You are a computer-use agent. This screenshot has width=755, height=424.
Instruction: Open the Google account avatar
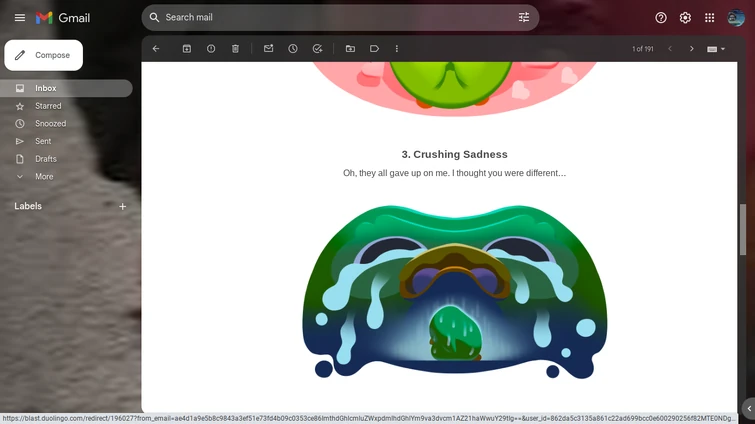(736, 18)
